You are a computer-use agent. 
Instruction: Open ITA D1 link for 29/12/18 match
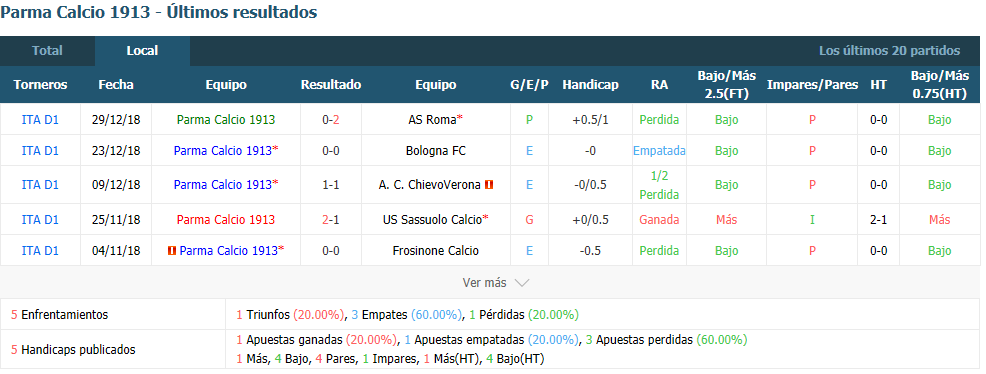pyautogui.click(x=40, y=119)
